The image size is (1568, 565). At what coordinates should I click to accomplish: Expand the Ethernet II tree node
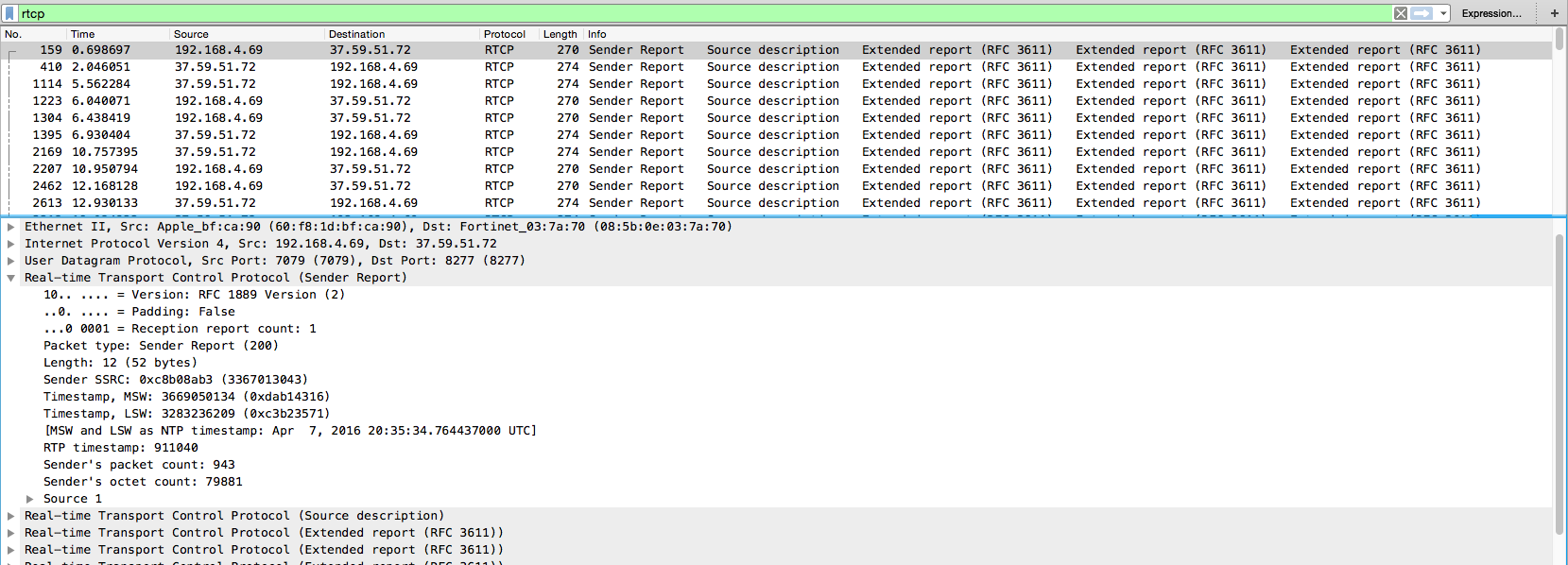click(10, 227)
